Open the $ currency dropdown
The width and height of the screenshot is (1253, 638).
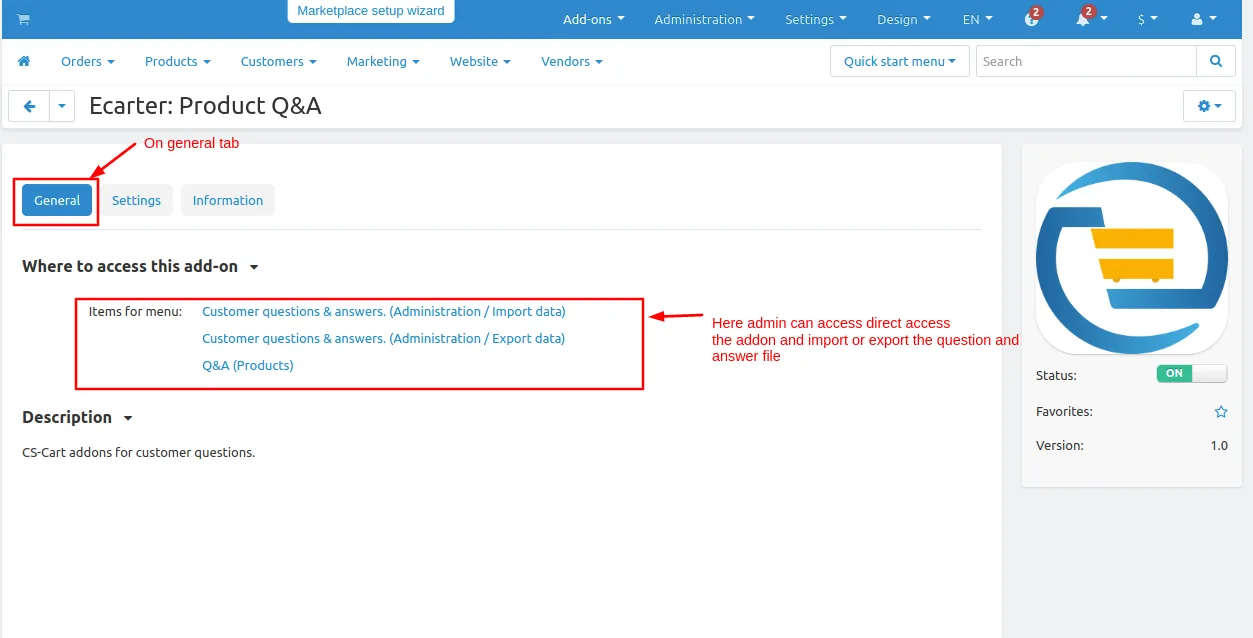(1147, 19)
